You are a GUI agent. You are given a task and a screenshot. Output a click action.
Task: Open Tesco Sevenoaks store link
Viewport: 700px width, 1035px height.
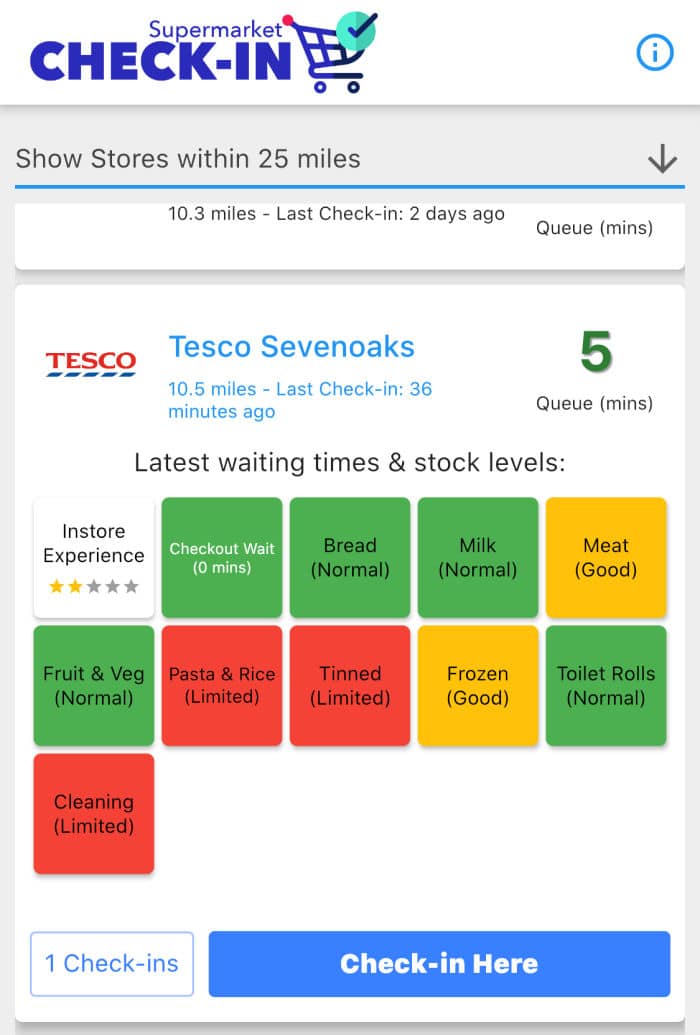coord(291,347)
